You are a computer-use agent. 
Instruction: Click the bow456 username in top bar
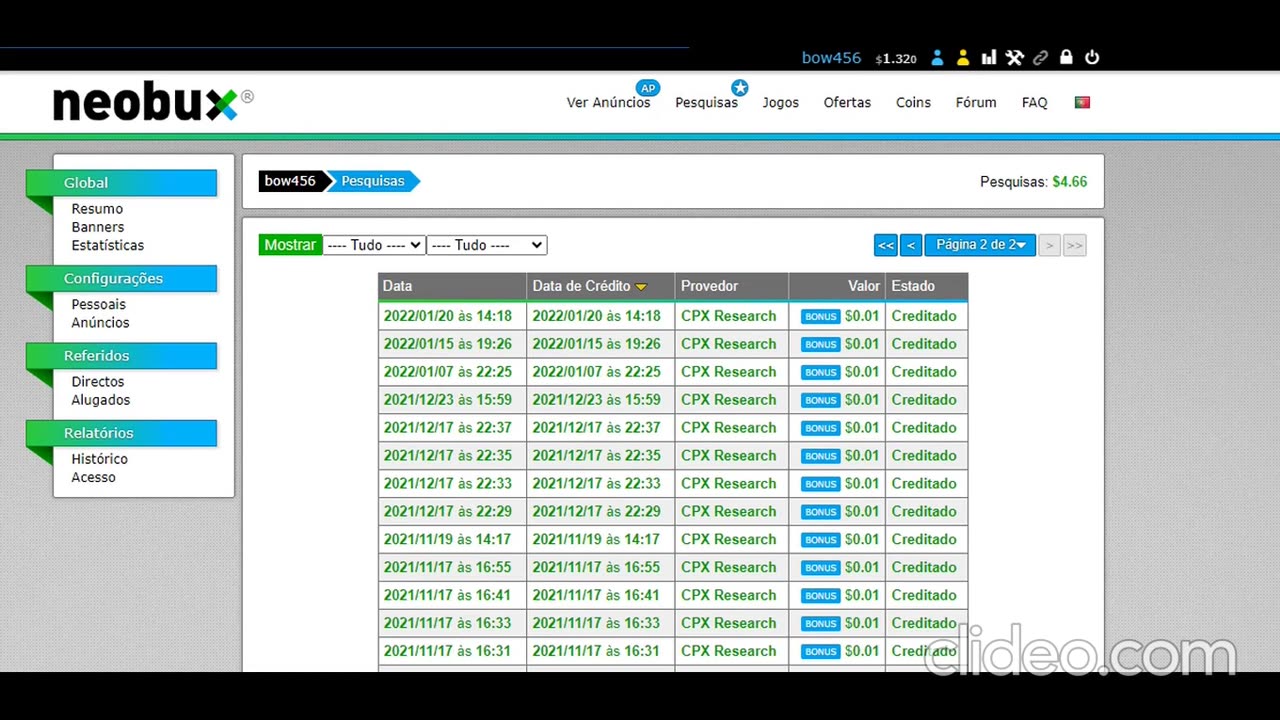click(x=831, y=58)
